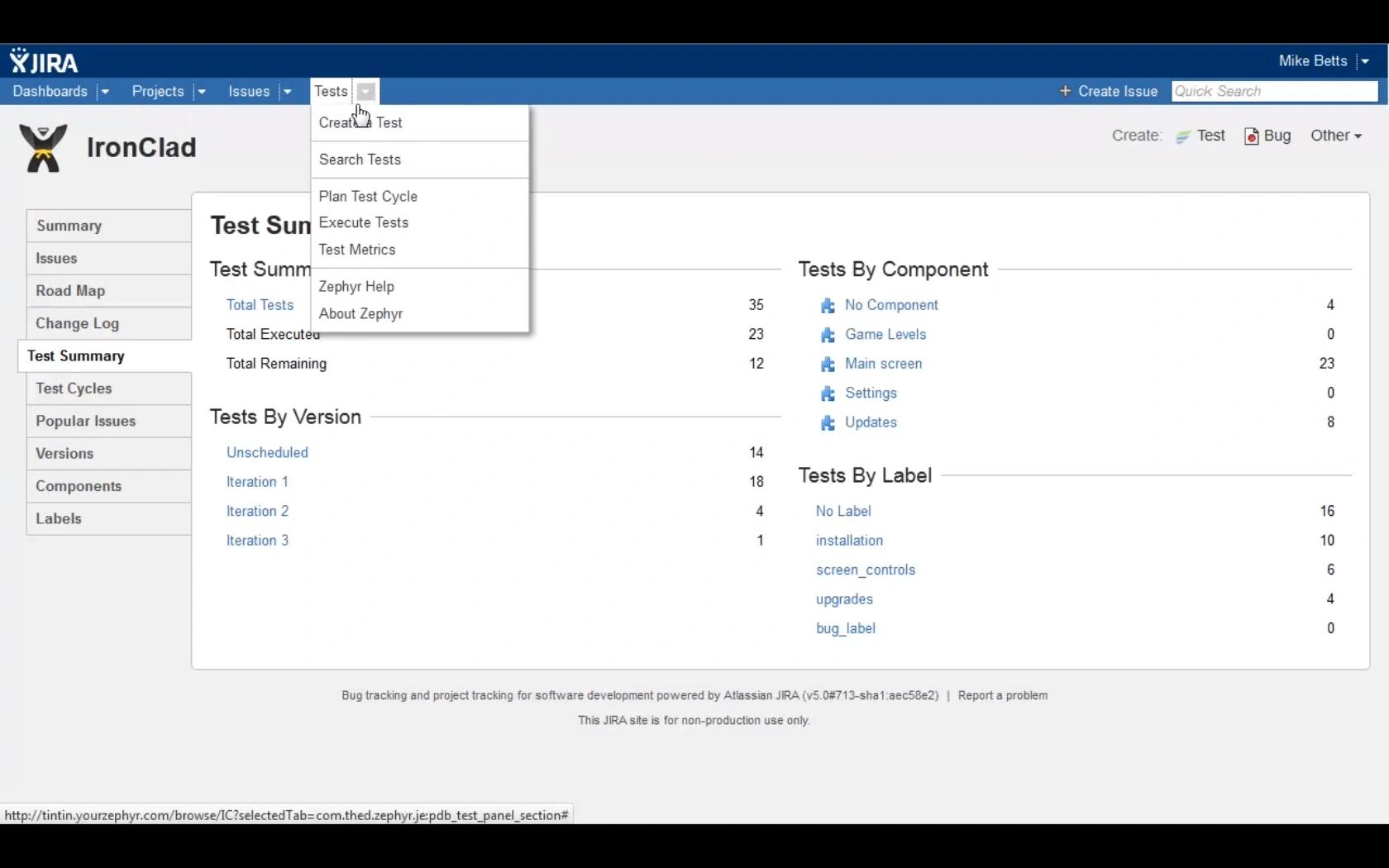This screenshot has height=868, width=1389.
Task: Collapse the Tests dropdown arrow
Action: [x=366, y=92]
